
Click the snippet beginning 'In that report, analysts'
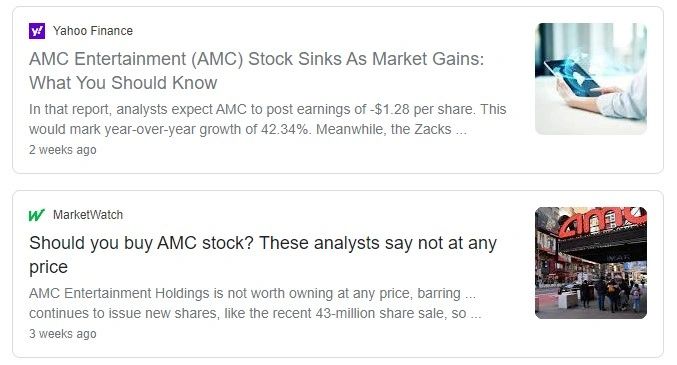click(268, 119)
